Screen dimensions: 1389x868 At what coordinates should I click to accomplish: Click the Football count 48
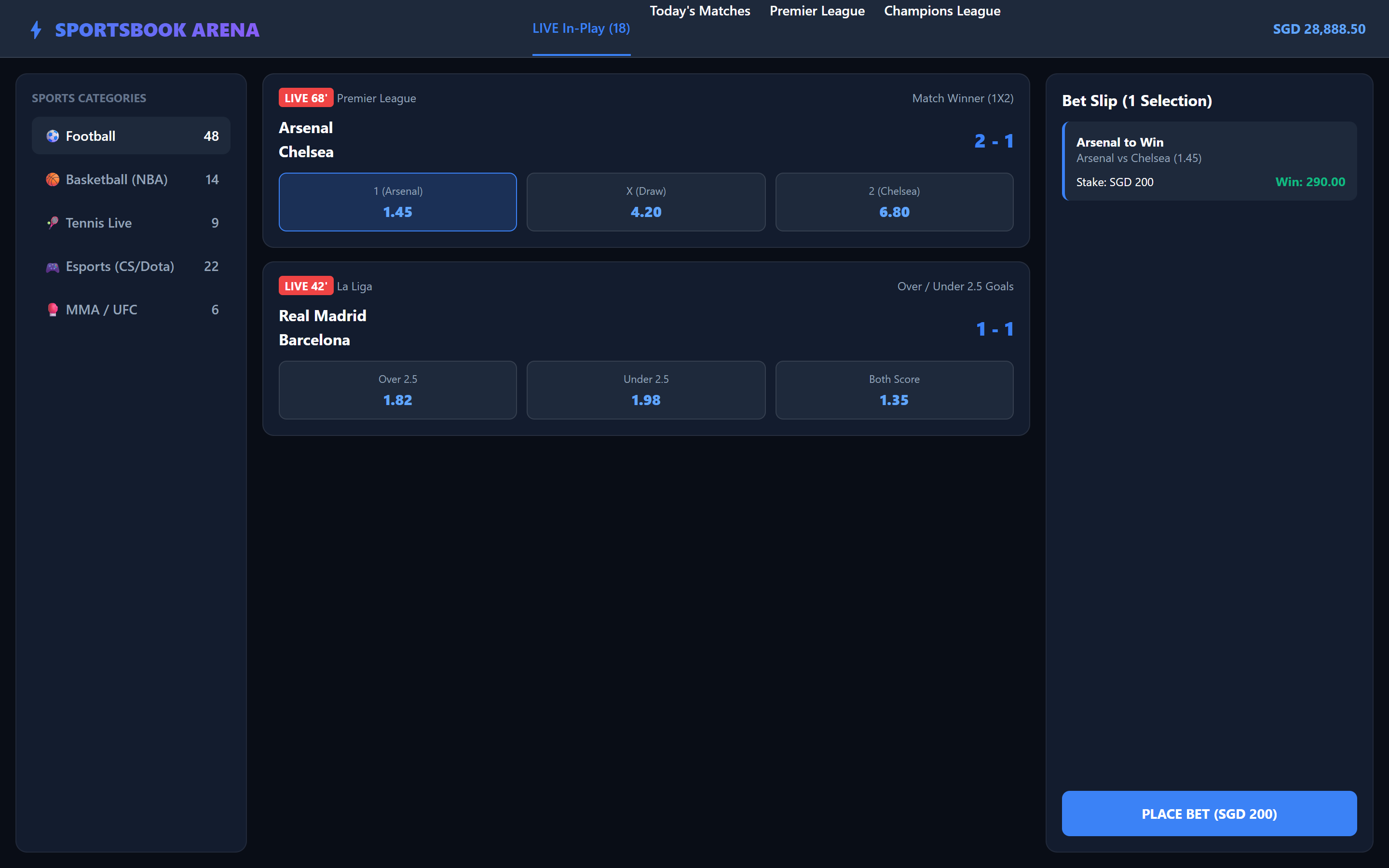tap(211, 136)
